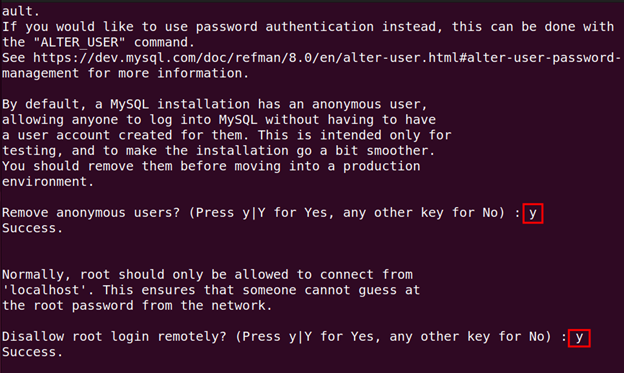This screenshot has width=624, height=373.
Task: Click the 'Disallow root login remotely?' prompt text
Action: click(114, 337)
